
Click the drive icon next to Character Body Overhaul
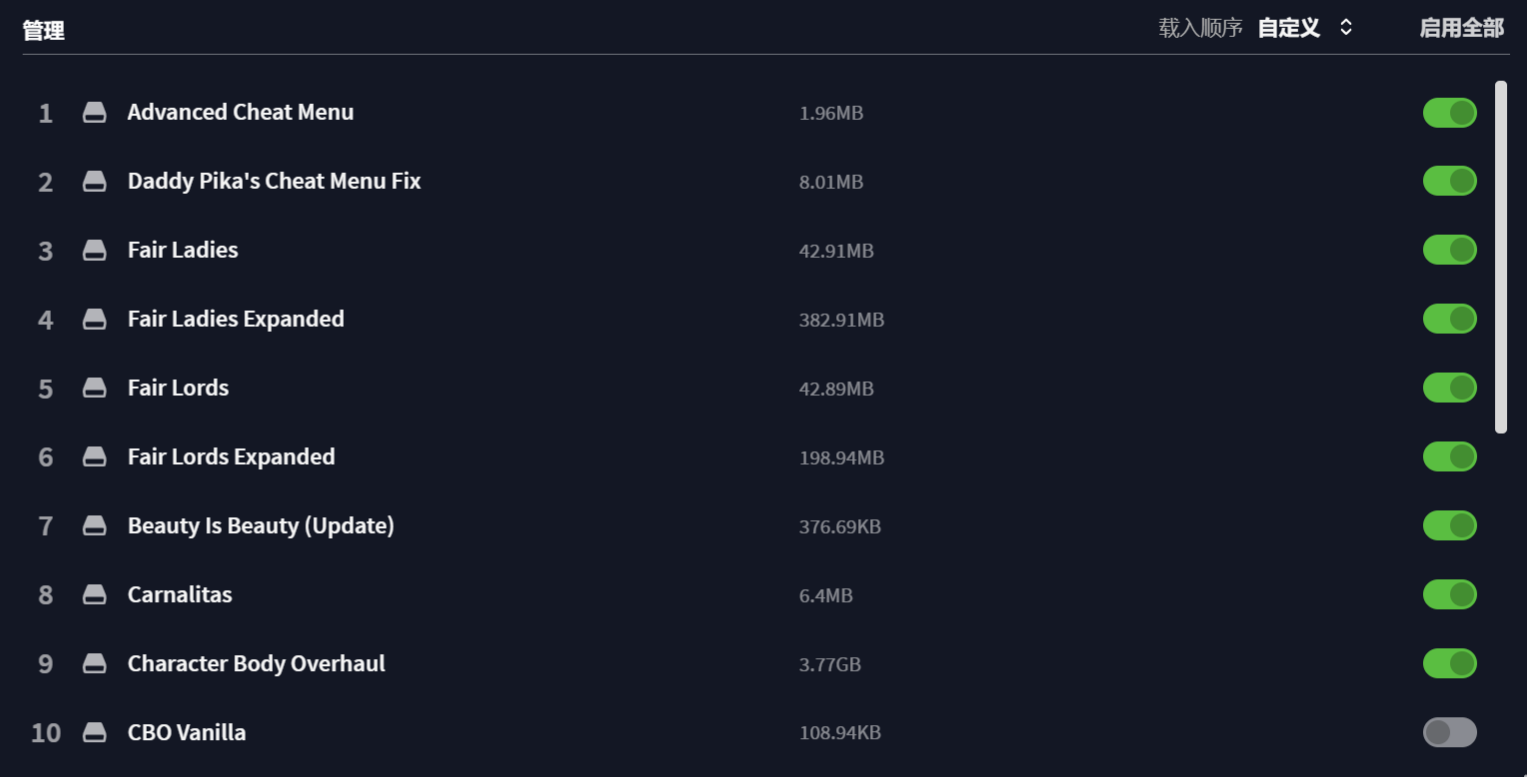(x=94, y=665)
